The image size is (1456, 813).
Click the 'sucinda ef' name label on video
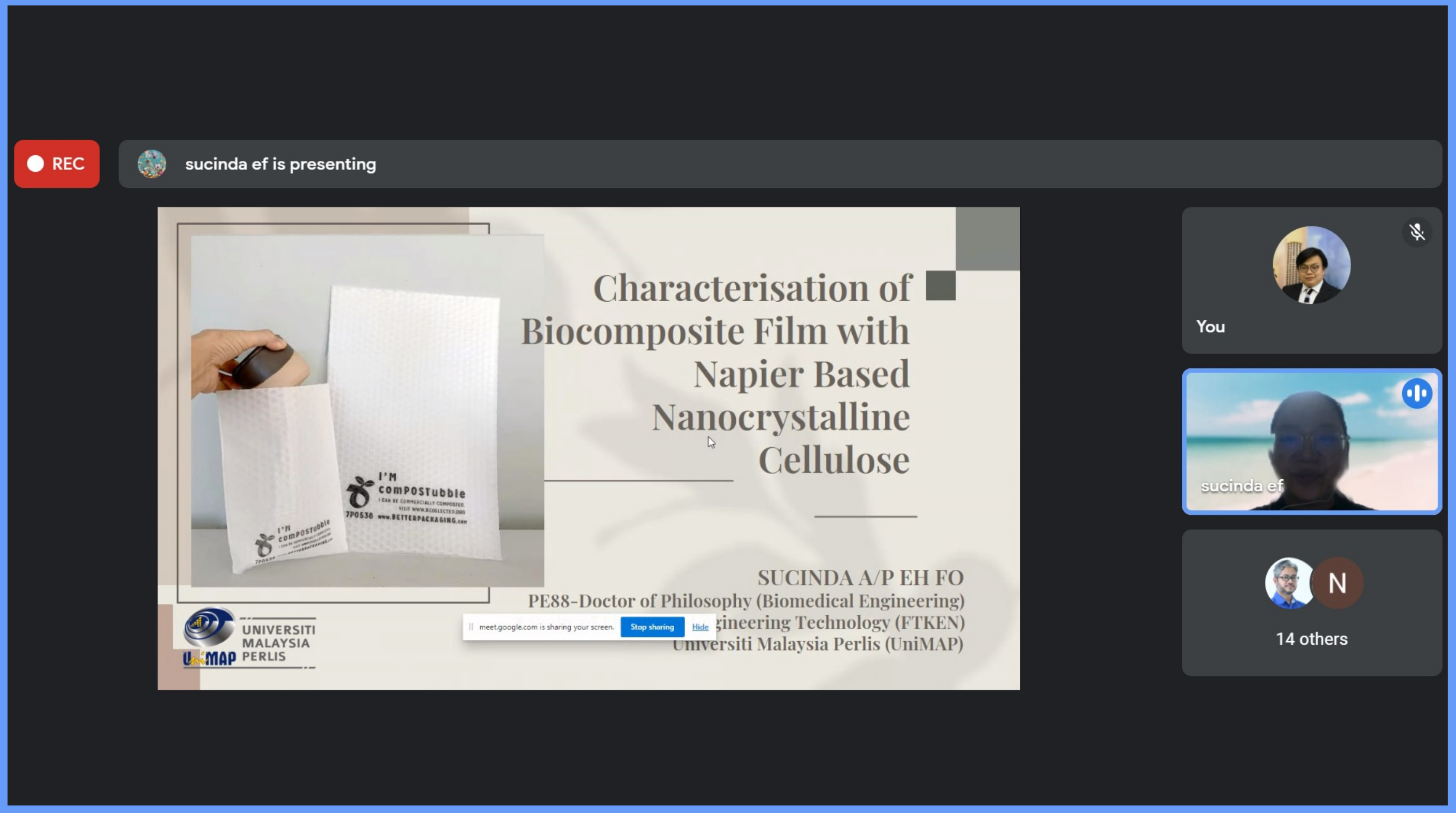(x=1241, y=485)
